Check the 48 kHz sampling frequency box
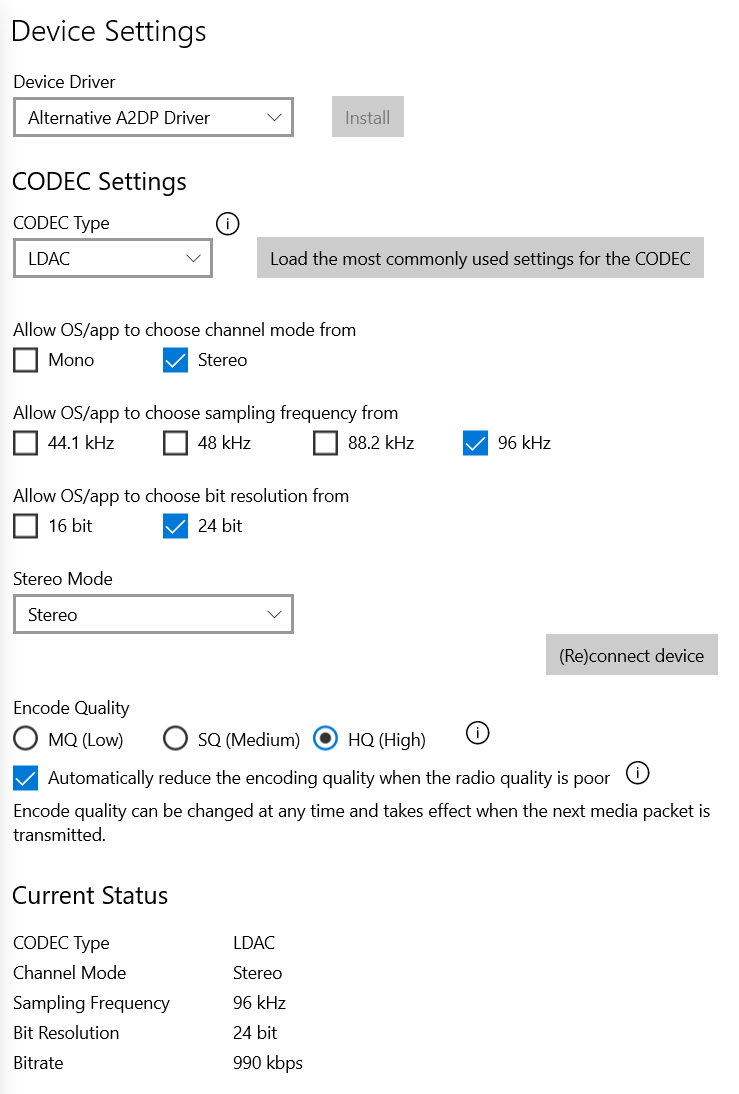 176,443
